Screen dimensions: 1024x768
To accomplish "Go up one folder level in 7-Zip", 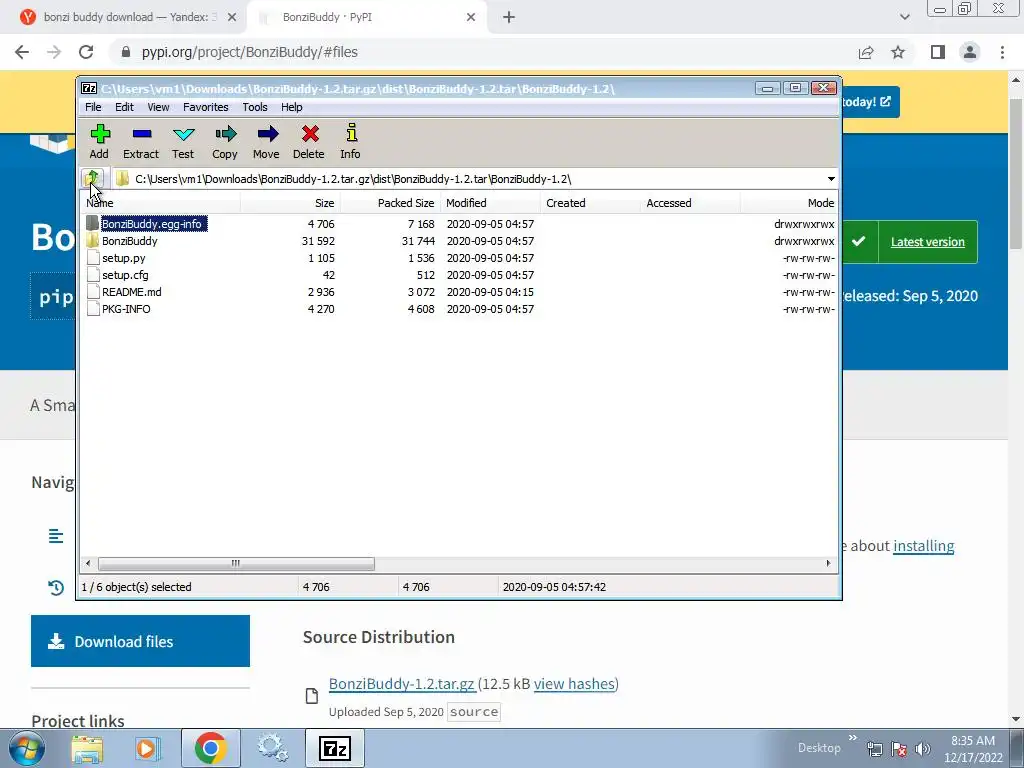I will point(92,178).
